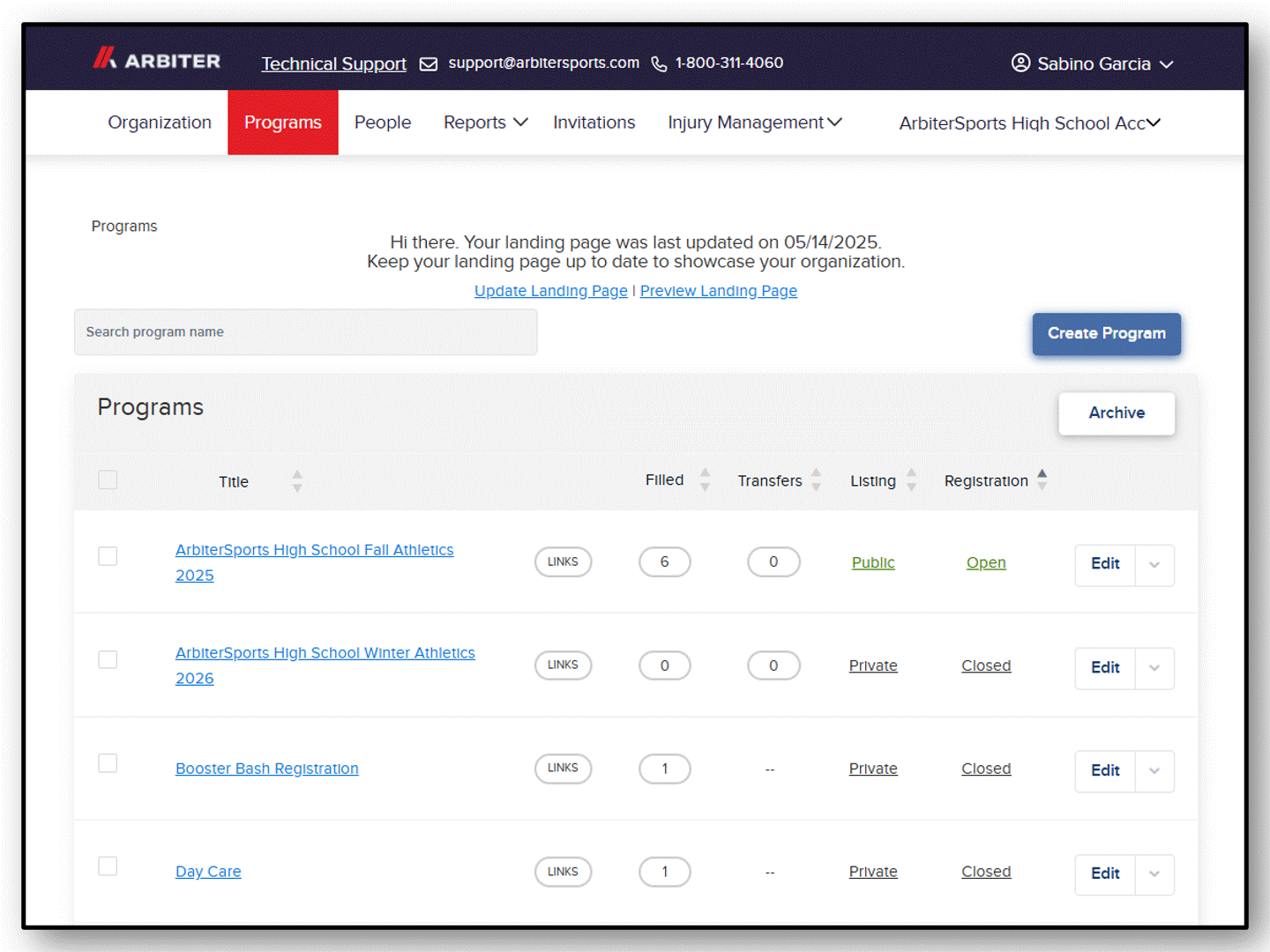This screenshot has height=952, width=1270.
Task: Check the Winter Athletics 2026 row checkbox
Action: click(x=108, y=659)
